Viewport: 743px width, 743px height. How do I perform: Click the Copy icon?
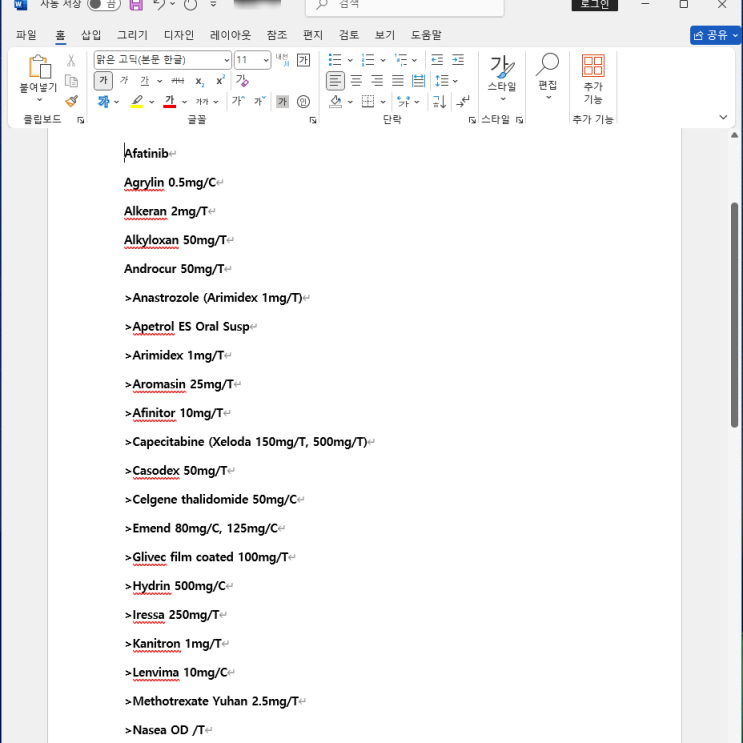point(71,81)
